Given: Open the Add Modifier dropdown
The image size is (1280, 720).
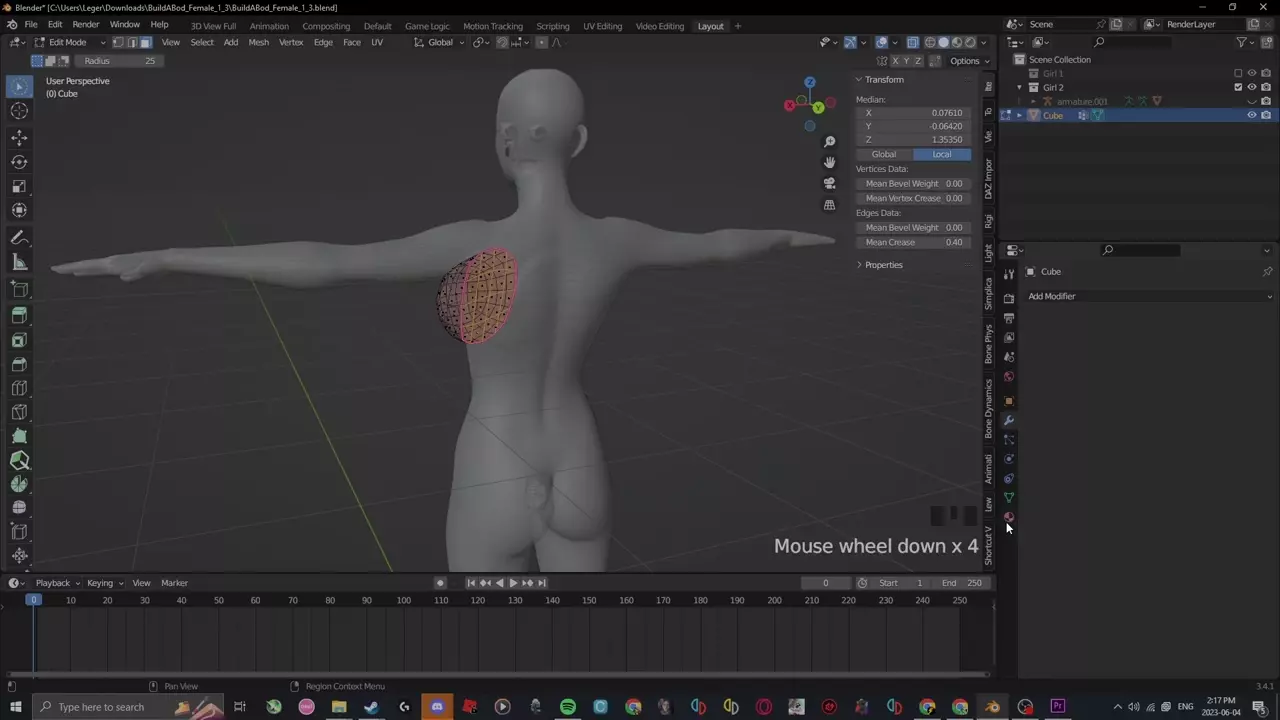Looking at the screenshot, I should click(x=1149, y=296).
